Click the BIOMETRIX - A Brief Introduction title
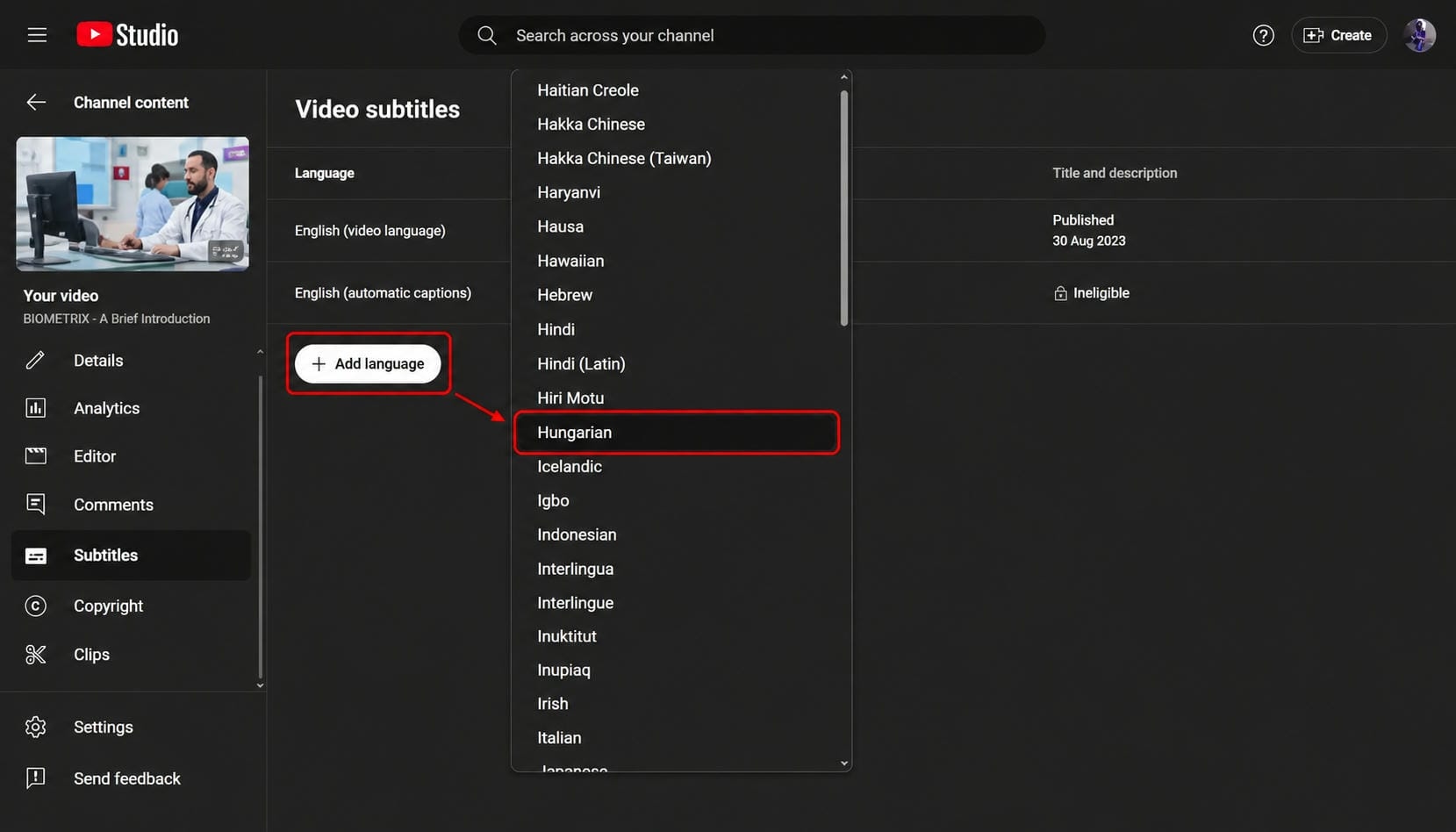Screen dimensions: 1456x832 117,319
